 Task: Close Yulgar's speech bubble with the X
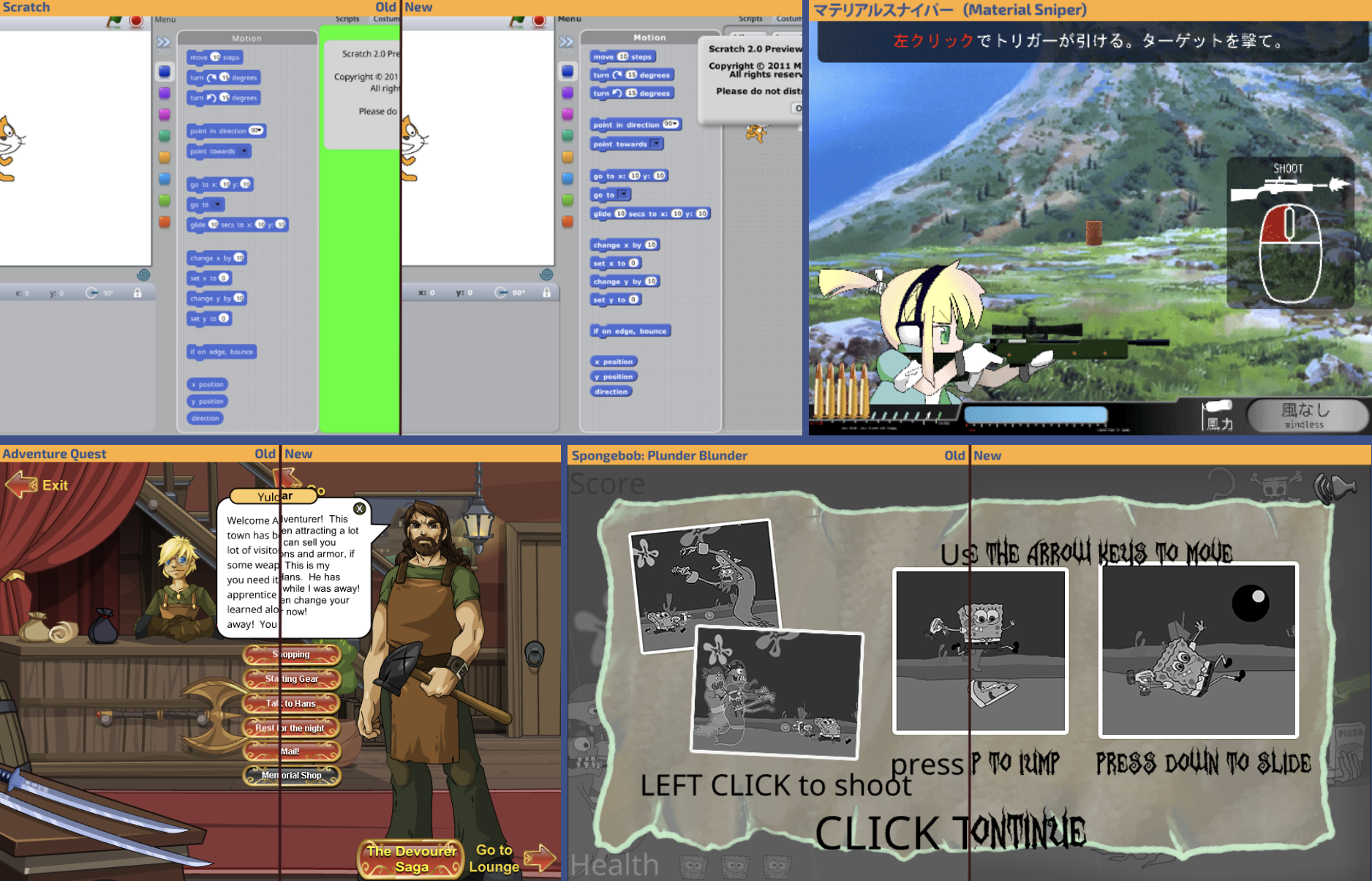pos(359,509)
